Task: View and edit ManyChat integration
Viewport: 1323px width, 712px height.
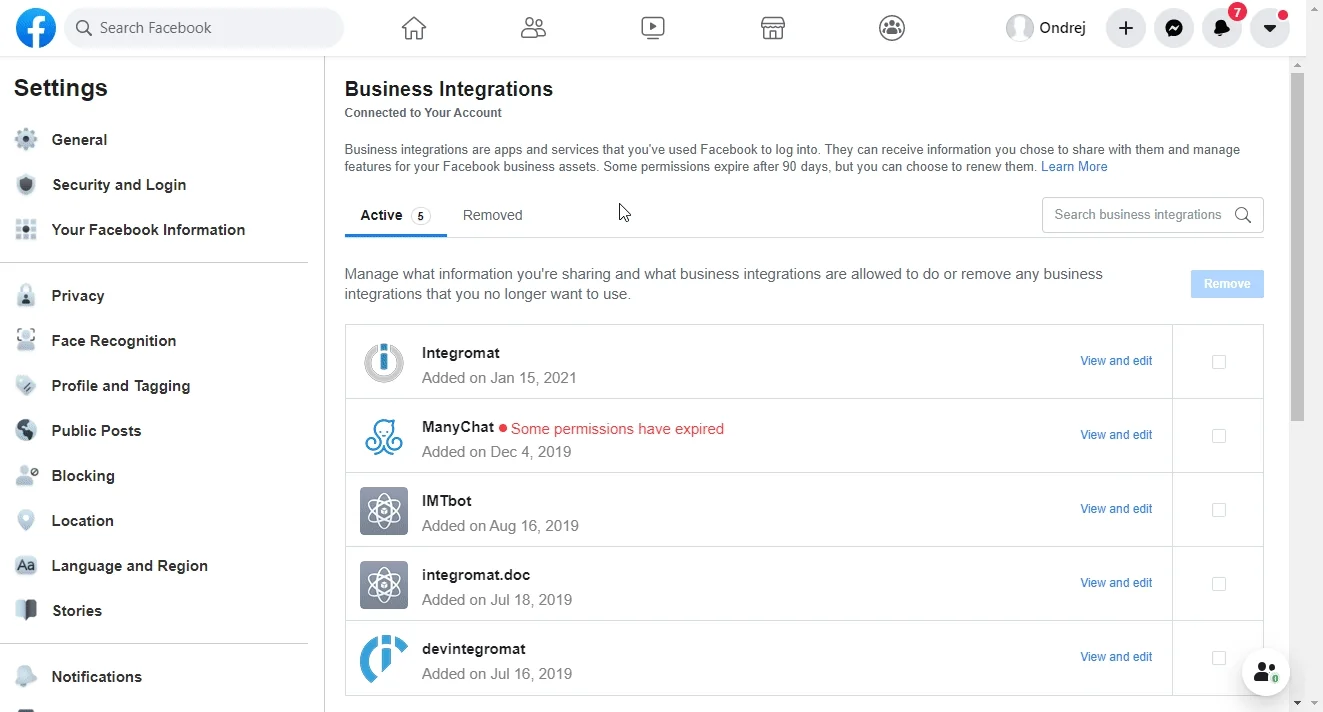Action: click(x=1116, y=435)
